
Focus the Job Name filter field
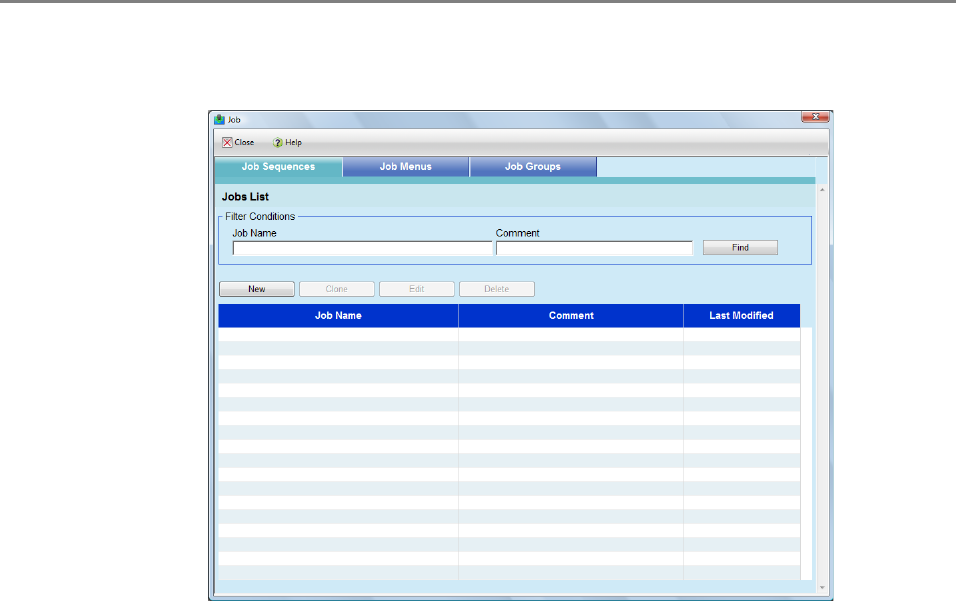(361, 248)
